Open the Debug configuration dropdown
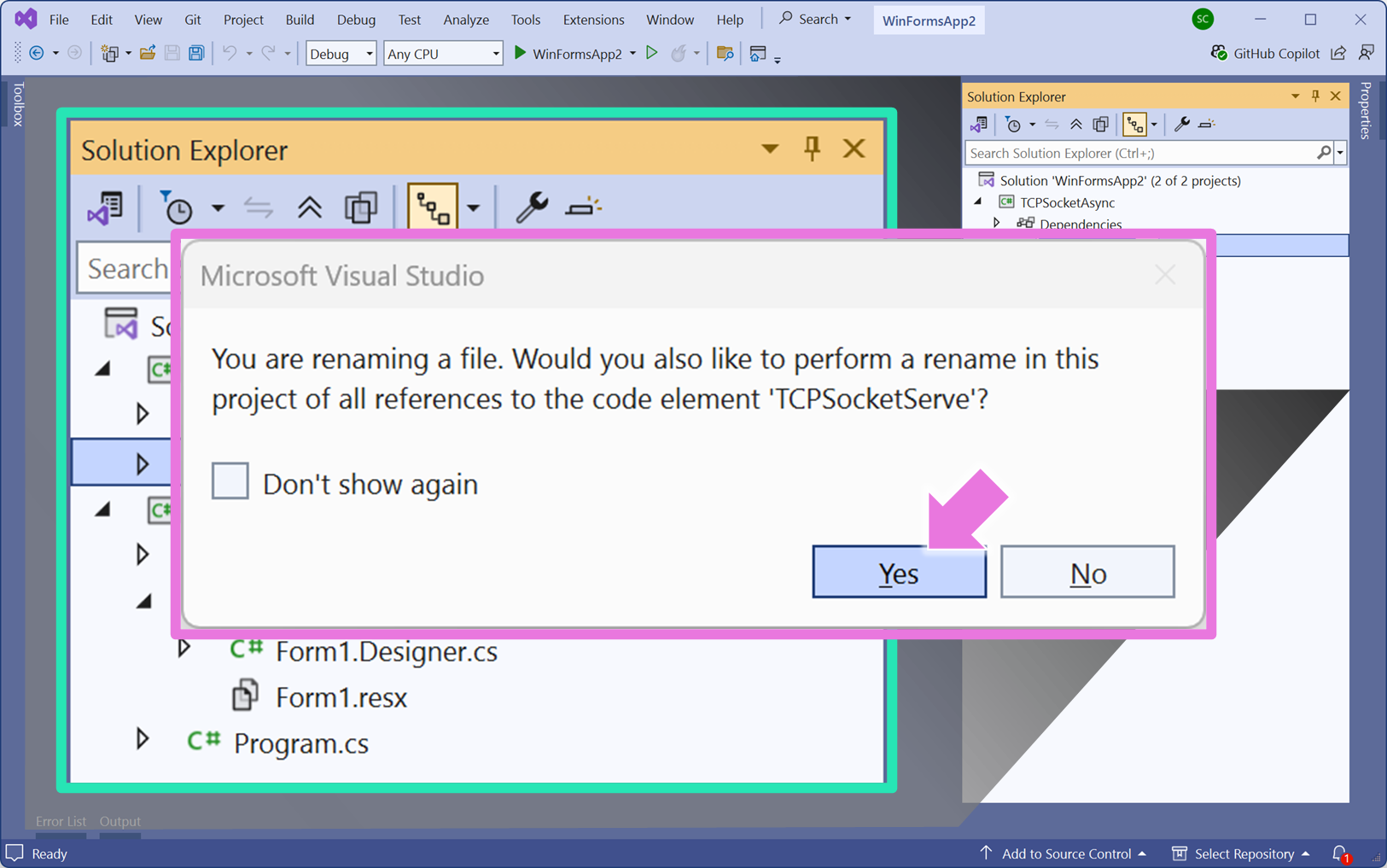Viewport: 1387px width, 868px height. [x=341, y=53]
